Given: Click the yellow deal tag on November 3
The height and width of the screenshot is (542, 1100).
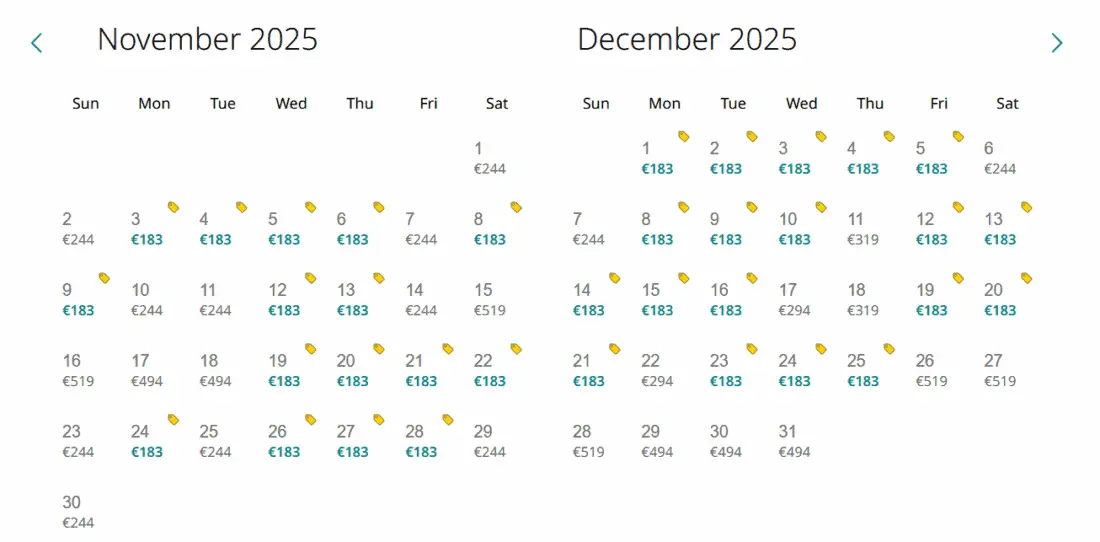Looking at the screenshot, I should pyautogui.click(x=173, y=207).
